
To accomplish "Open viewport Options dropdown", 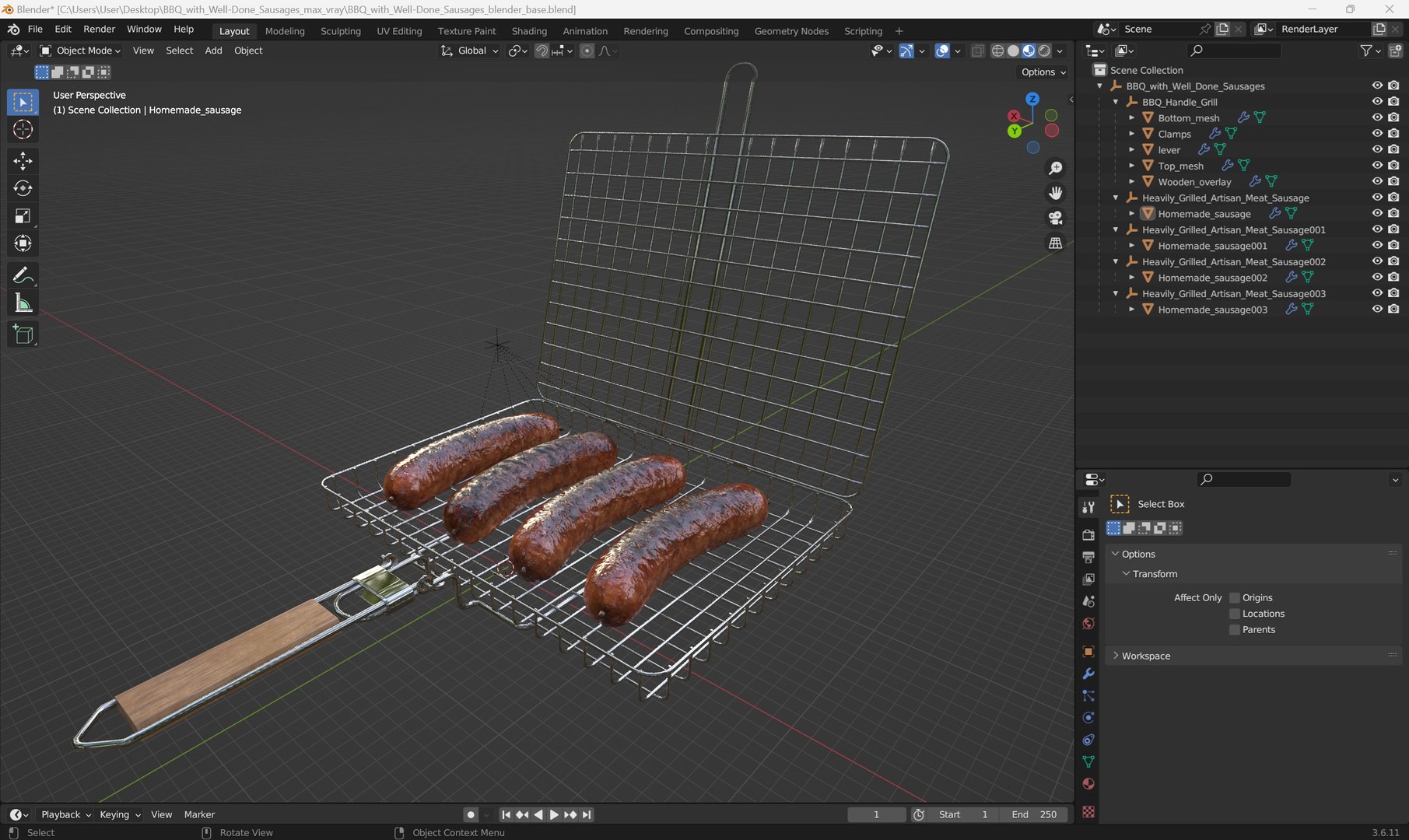I will click(1043, 72).
